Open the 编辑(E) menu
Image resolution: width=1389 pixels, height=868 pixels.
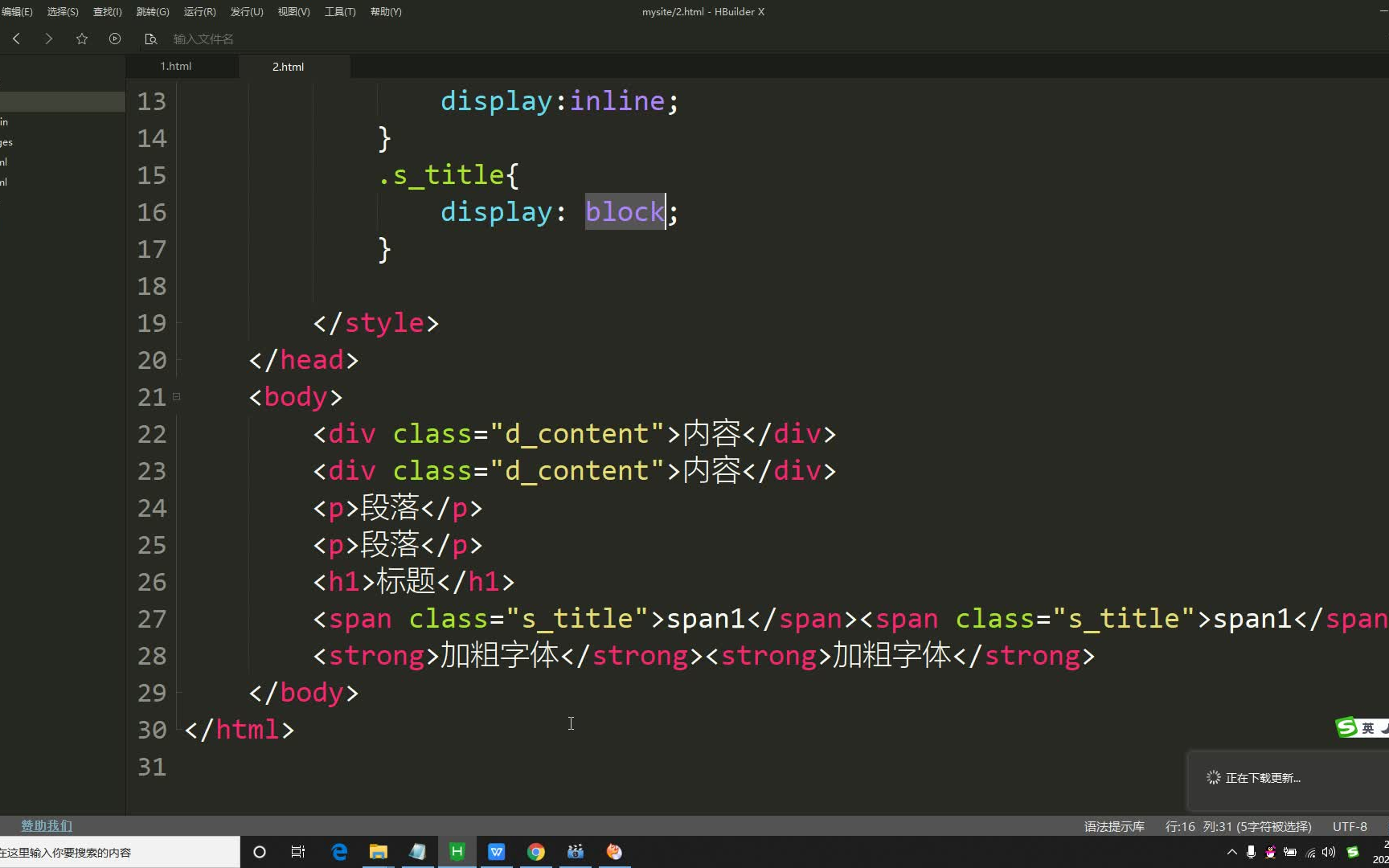(x=17, y=12)
